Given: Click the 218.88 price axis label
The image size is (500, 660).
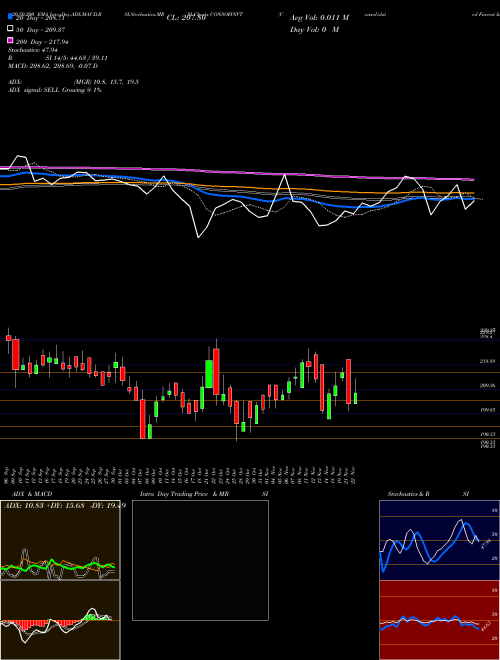Looking at the screenshot, I should [488, 361].
